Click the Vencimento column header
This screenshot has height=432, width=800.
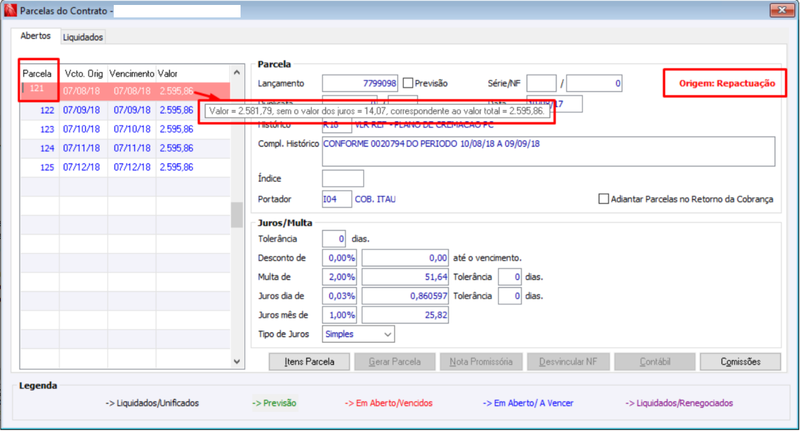pyautogui.click(x=132, y=73)
